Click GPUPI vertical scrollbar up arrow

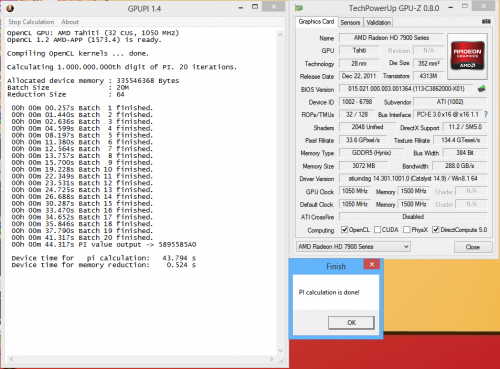pyautogui.click(x=280, y=34)
